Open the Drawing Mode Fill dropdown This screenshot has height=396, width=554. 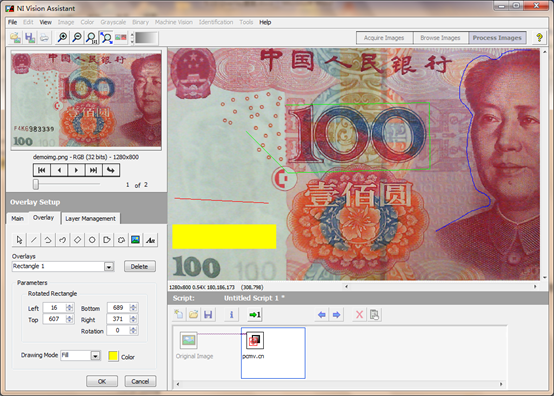coord(95,356)
